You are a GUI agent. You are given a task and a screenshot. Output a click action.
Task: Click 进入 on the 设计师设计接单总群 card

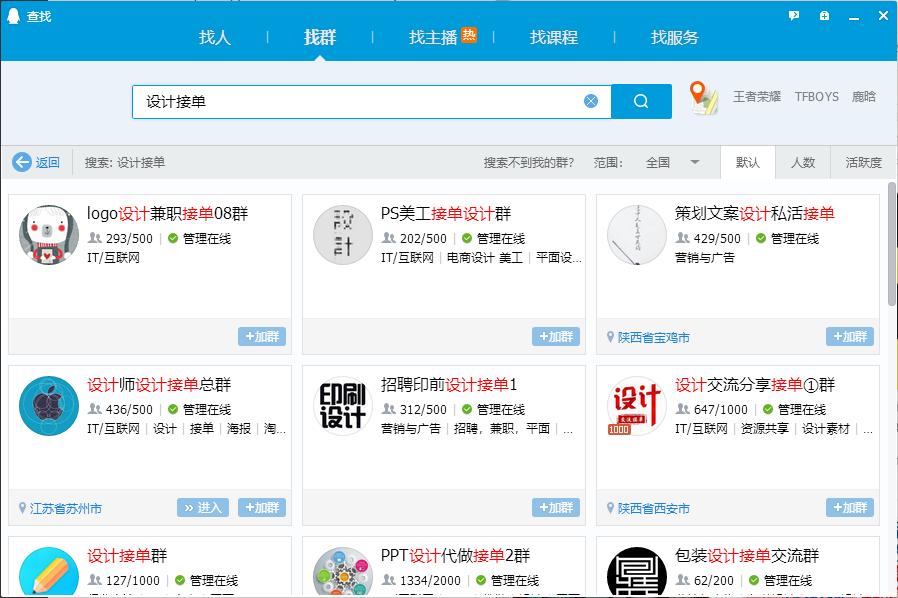(203, 508)
